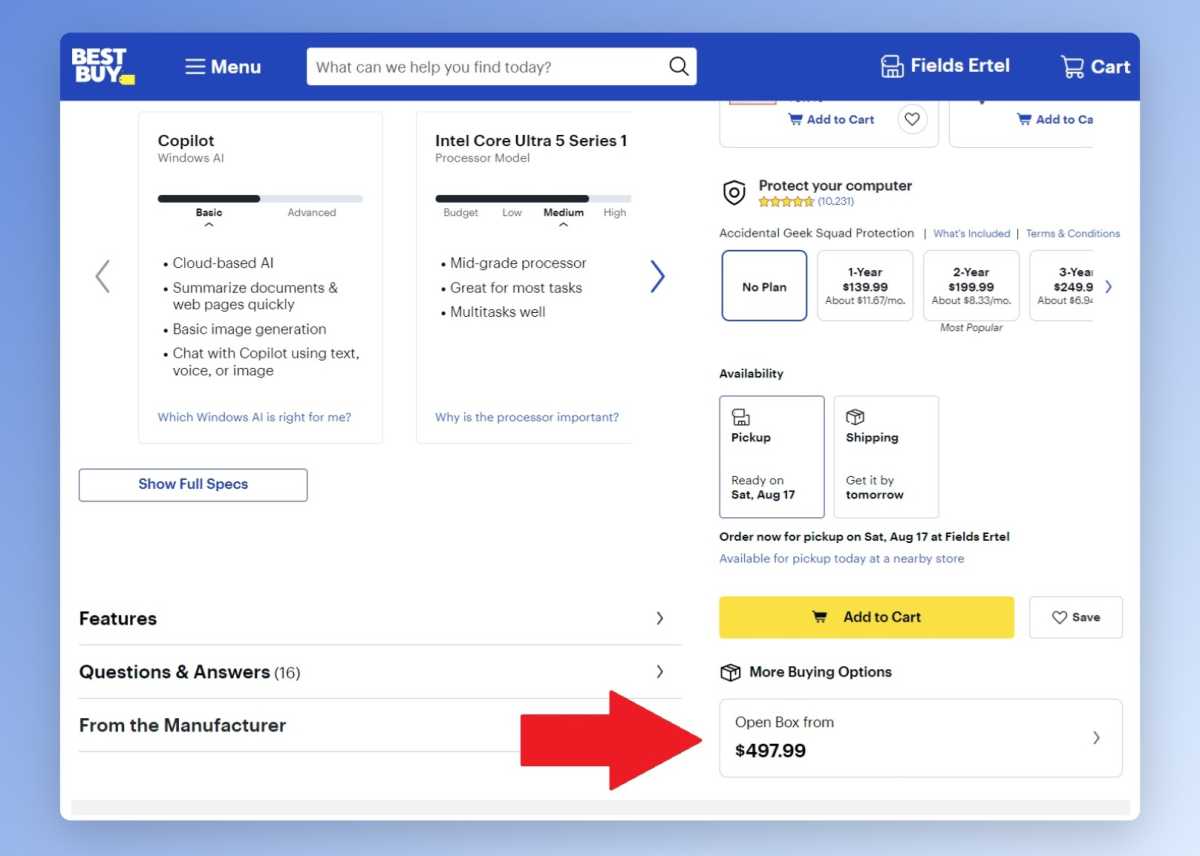Click Available for pickup today nearby link

coord(842,559)
